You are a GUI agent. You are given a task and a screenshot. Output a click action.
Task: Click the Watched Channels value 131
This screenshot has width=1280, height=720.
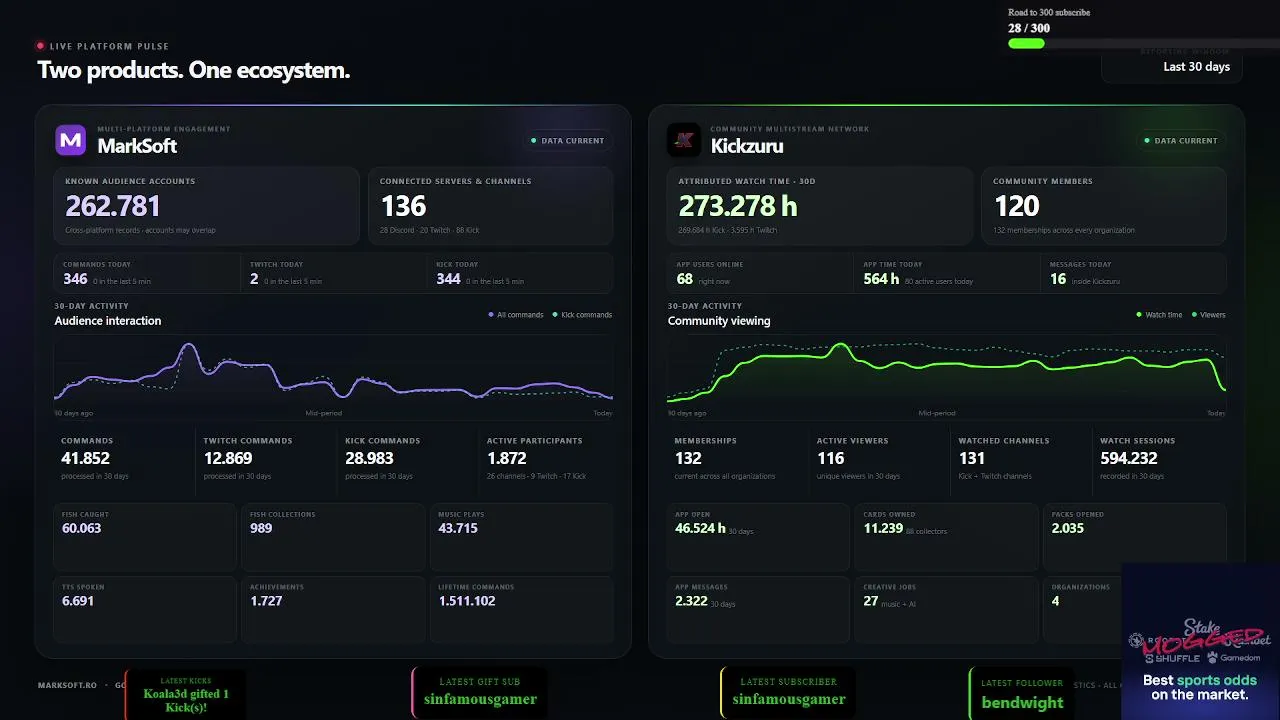[x=972, y=458]
